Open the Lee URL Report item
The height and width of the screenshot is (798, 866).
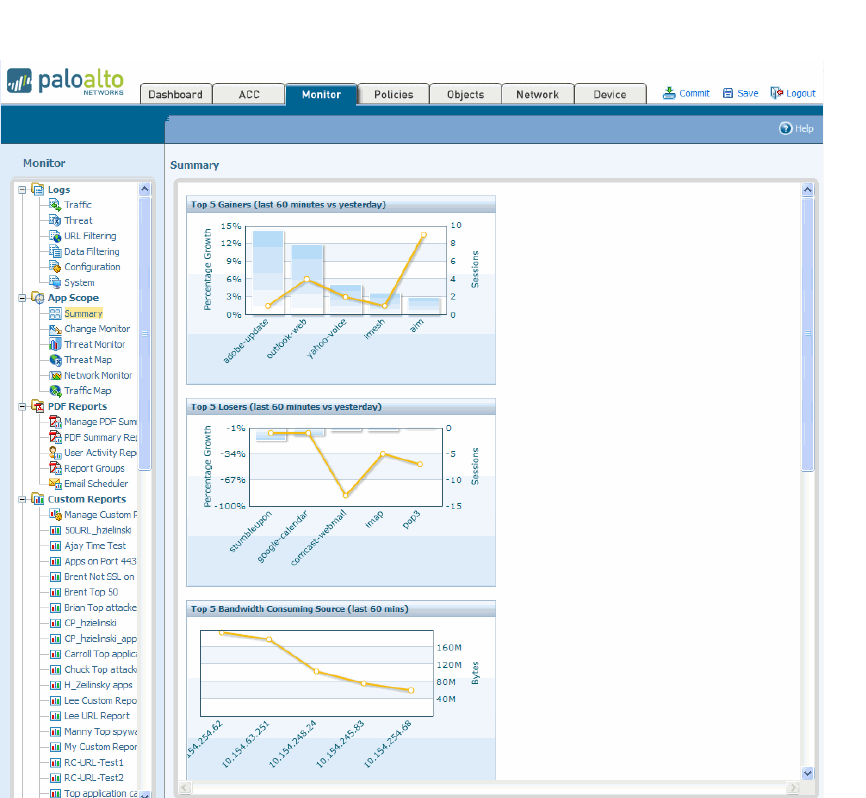pyautogui.click(x=97, y=716)
